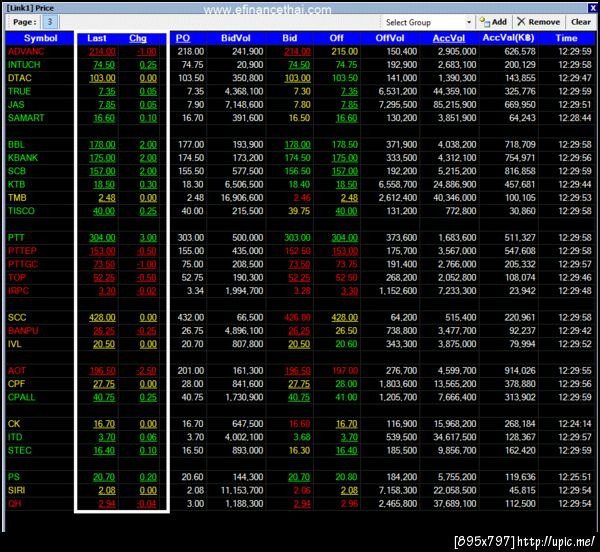Open the Select Group dropdown
The width and height of the screenshot is (600, 552).
[428, 23]
